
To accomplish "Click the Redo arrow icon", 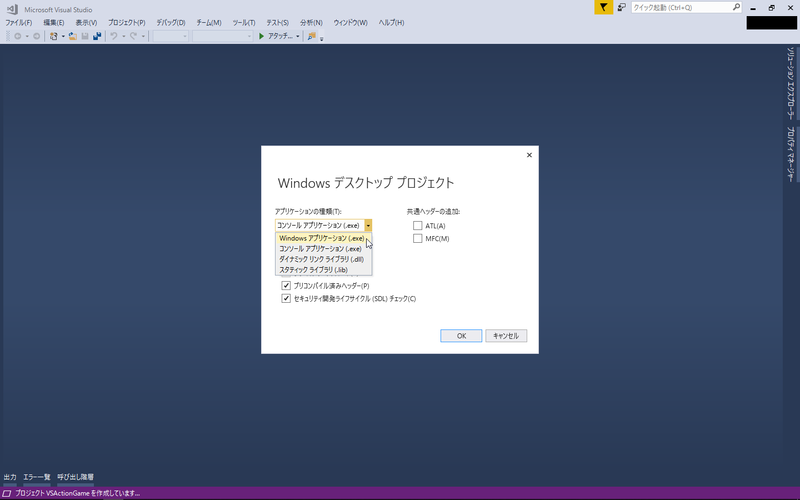I will [x=133, y=36].
